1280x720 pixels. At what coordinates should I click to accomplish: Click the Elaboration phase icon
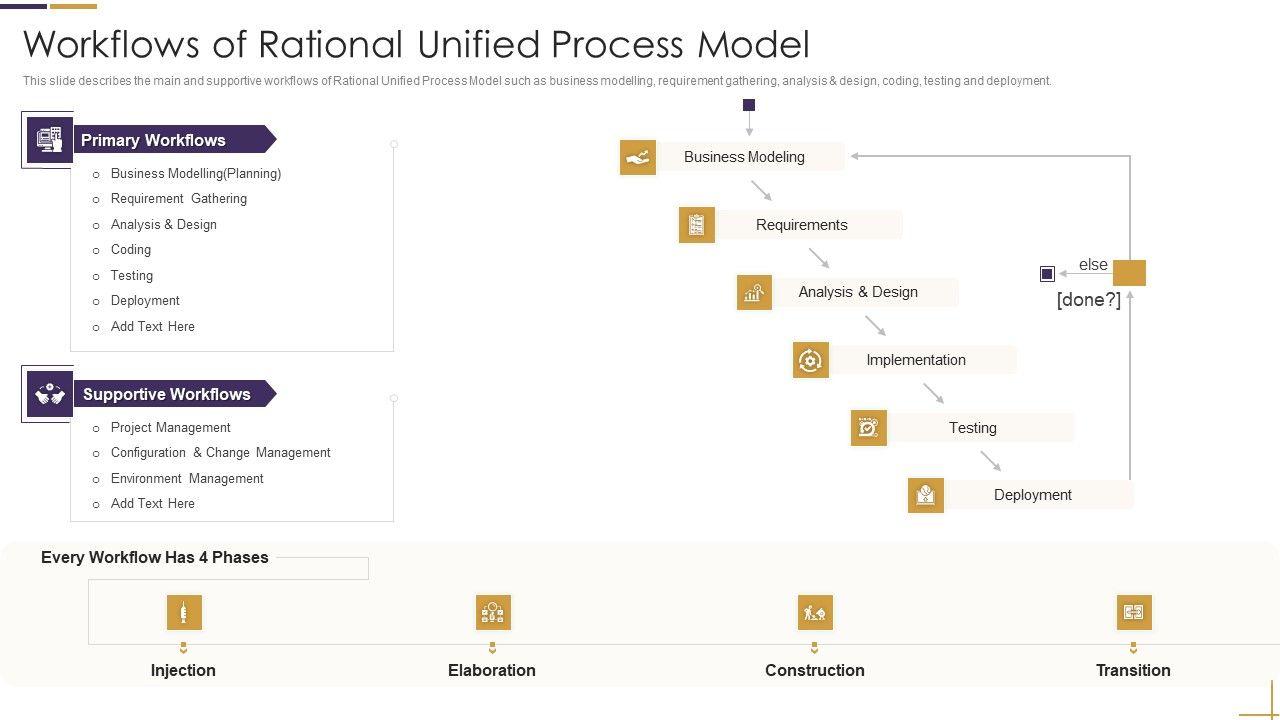pos(492,612)
